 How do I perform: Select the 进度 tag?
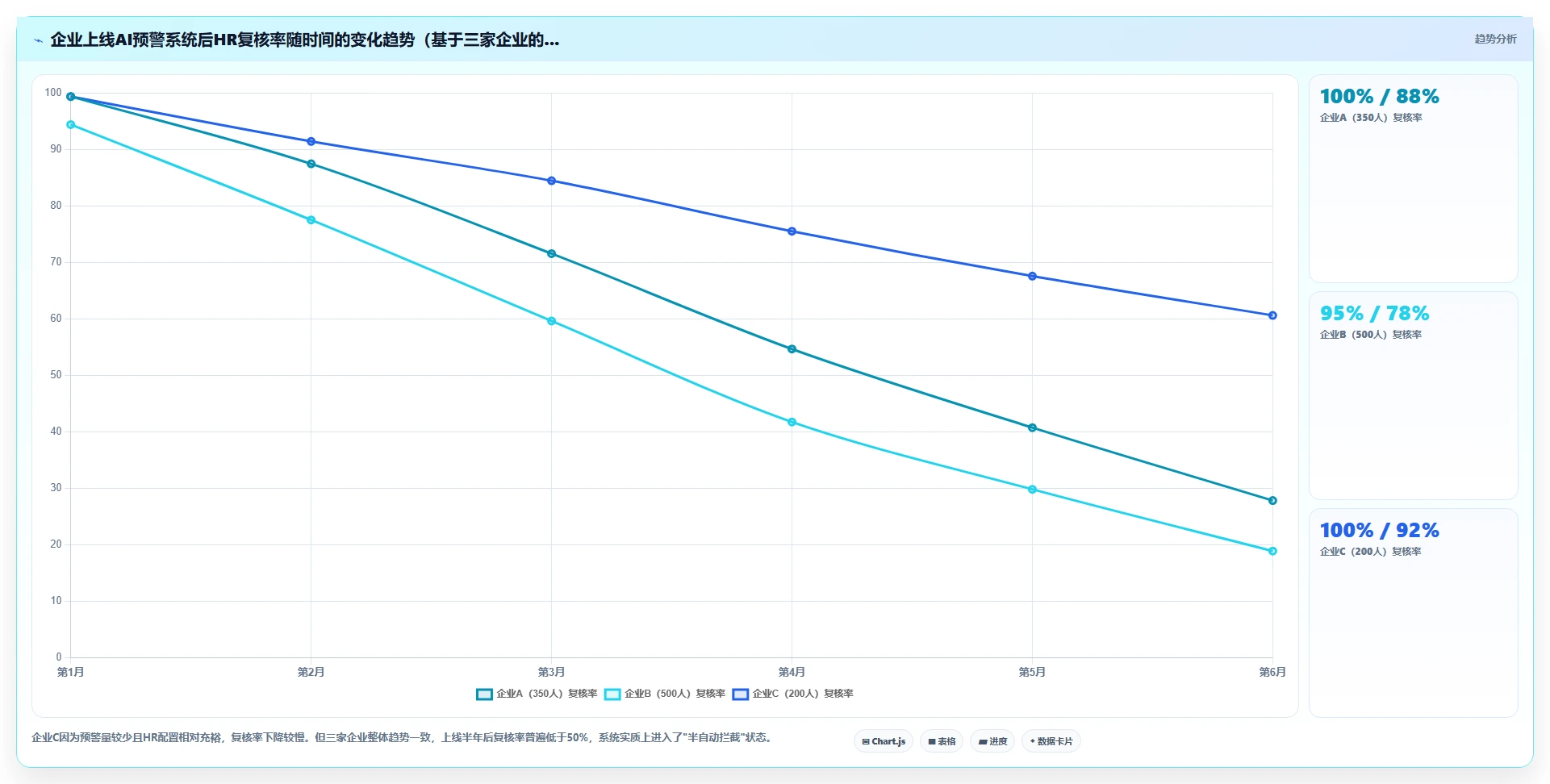pyautogui.click(x=992, y=741)
